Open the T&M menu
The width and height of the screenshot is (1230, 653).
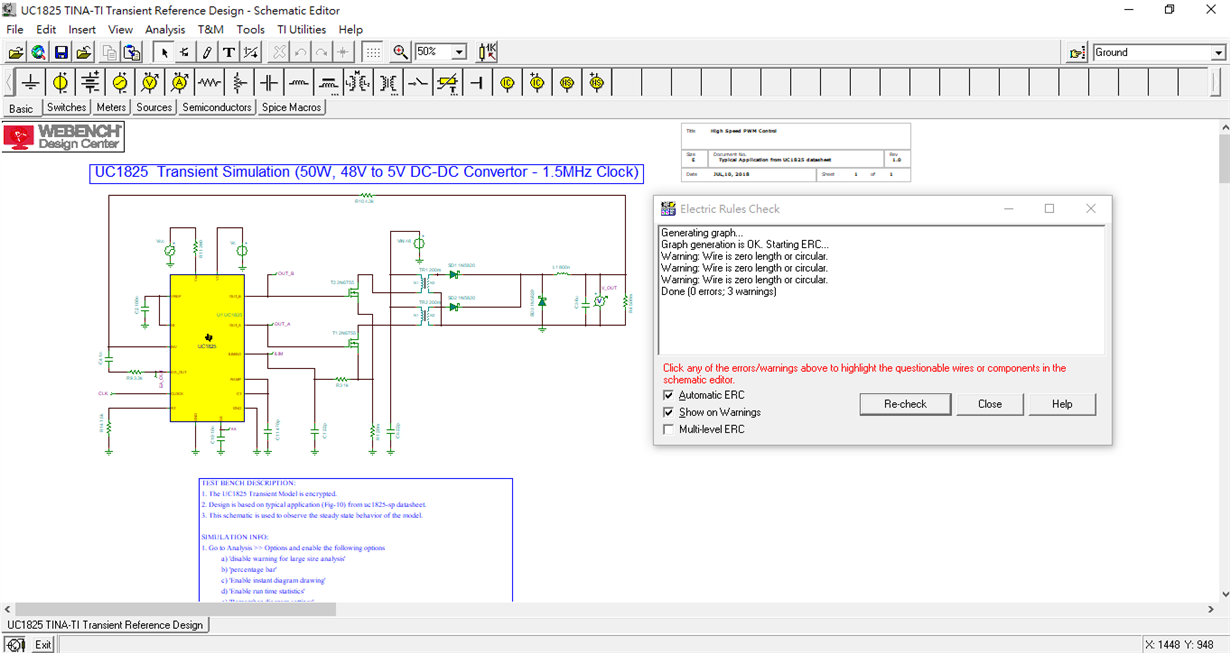point(211,30)
